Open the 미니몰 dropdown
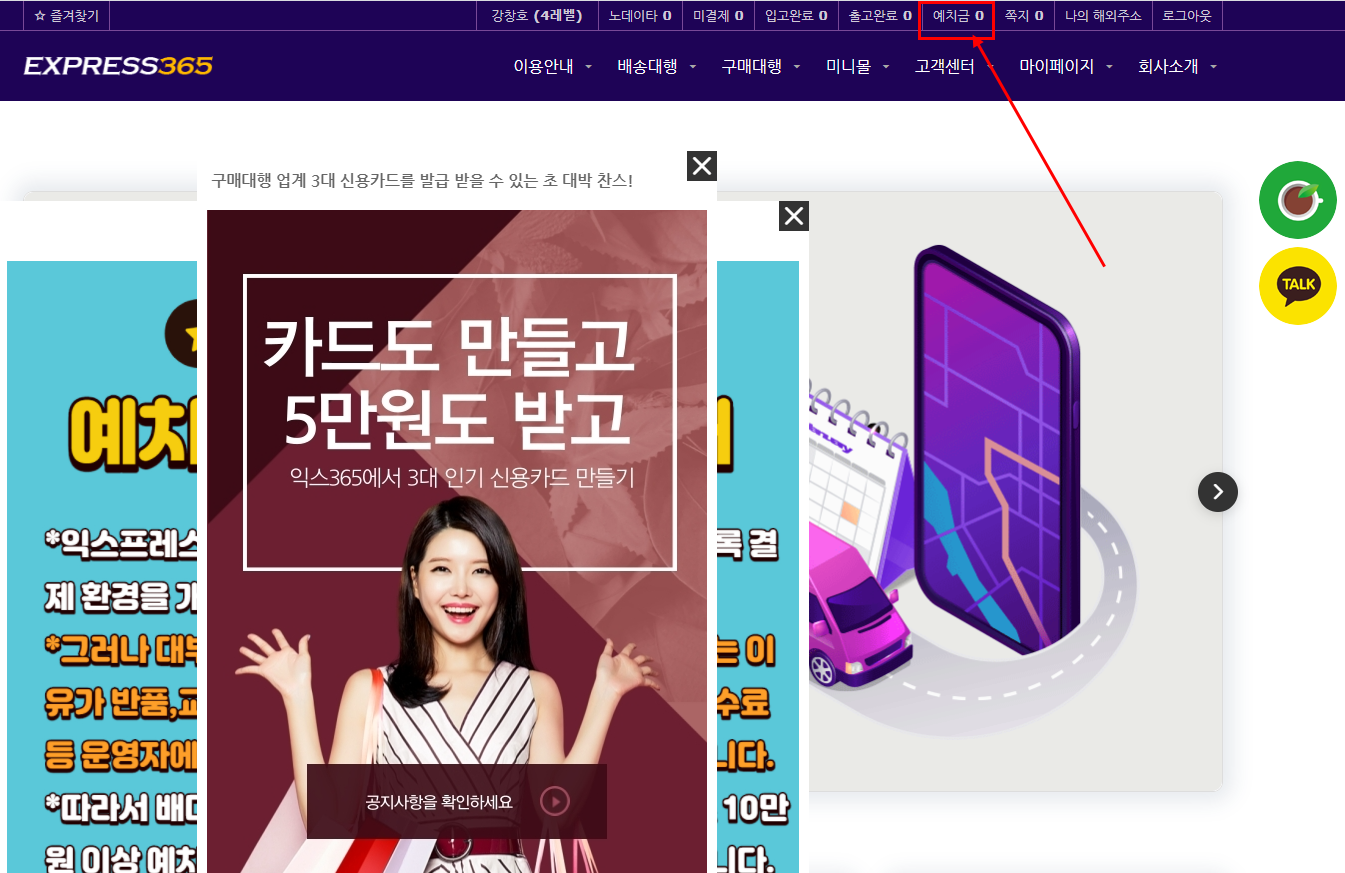This screenshot has width=1345, height=873. click(858, 67)
